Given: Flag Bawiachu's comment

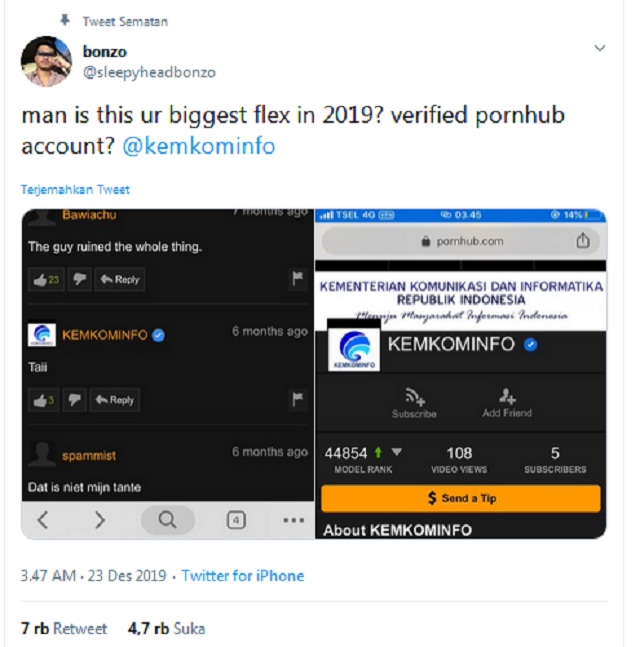Looking at the screenshot, I should (x=298, y=279).
